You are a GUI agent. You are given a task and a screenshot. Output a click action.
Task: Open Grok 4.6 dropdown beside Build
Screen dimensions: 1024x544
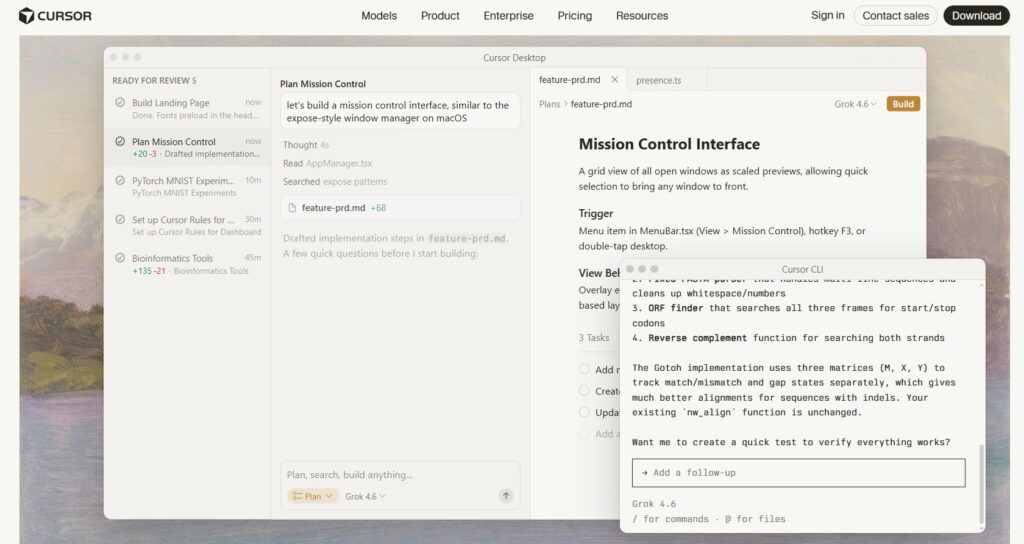click(855, 104)
